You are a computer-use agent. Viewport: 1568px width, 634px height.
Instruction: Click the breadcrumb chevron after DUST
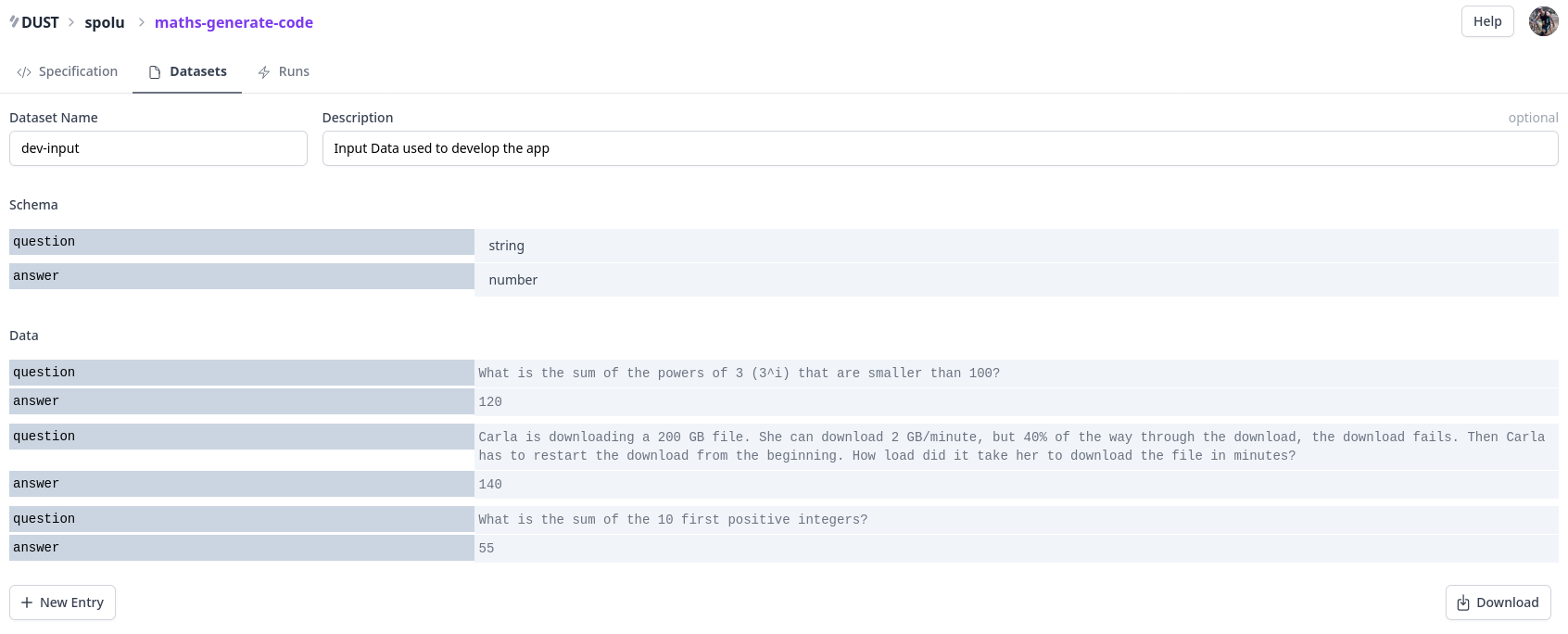pos(71,22)
